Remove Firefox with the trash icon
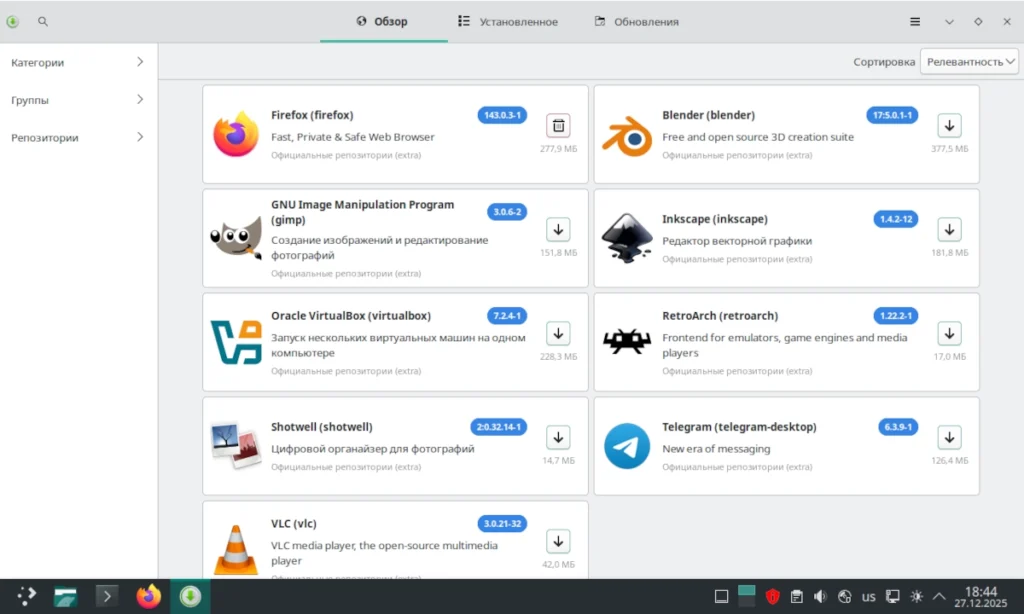The image size is (1024, 614). [558, 125]
